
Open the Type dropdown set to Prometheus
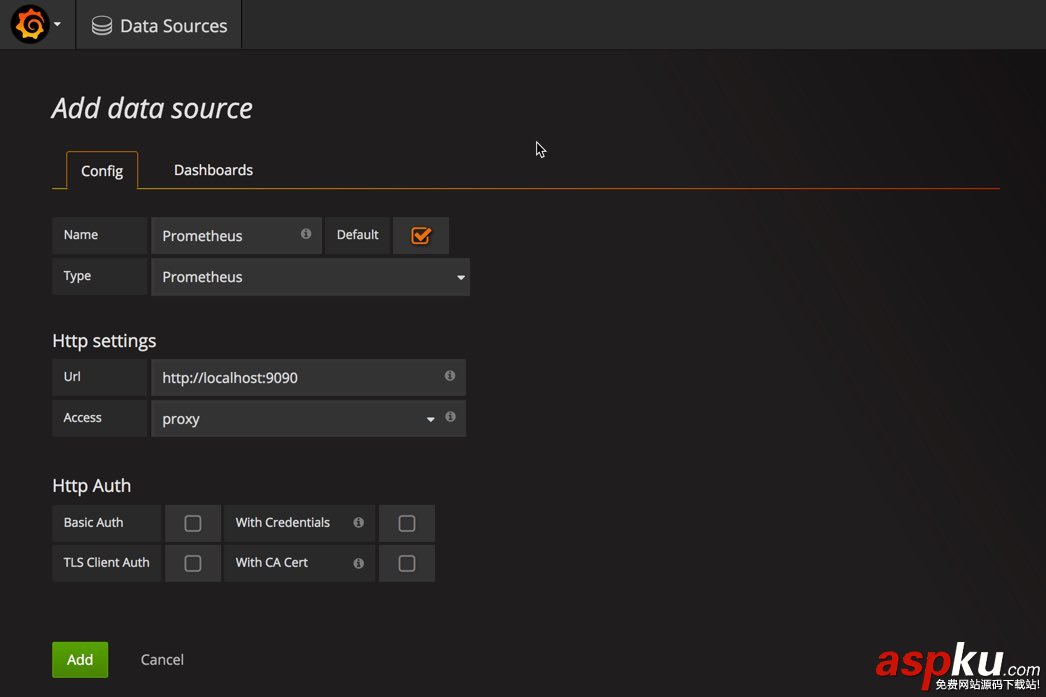310,277
